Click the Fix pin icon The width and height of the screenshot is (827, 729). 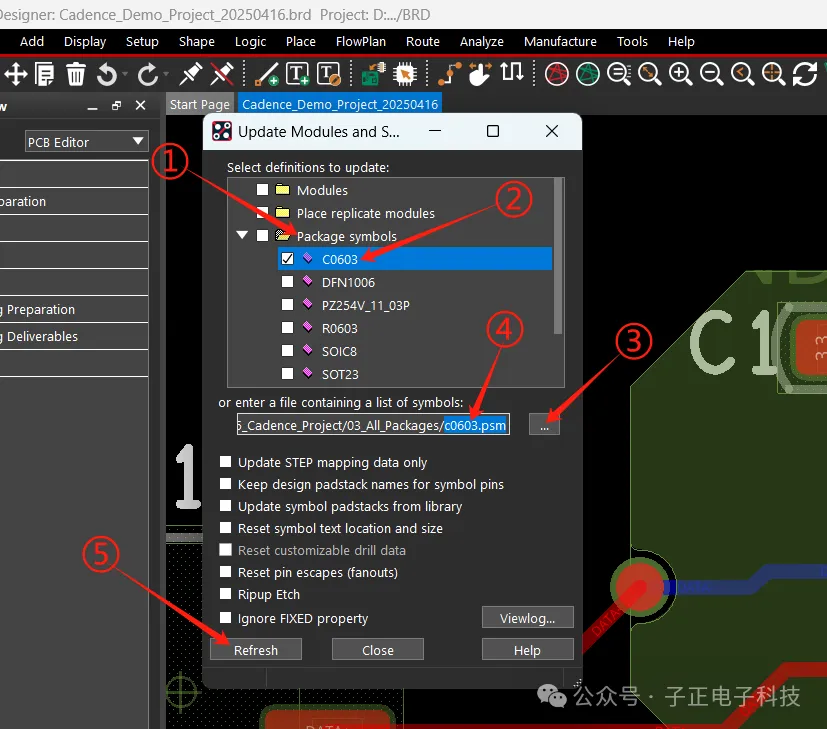(x=190, y=74)
